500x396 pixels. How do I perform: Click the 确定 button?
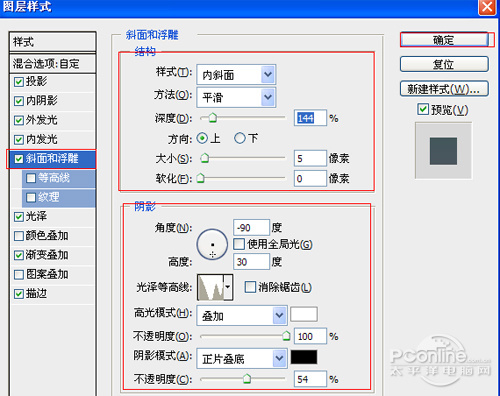[x=444, y=40]
